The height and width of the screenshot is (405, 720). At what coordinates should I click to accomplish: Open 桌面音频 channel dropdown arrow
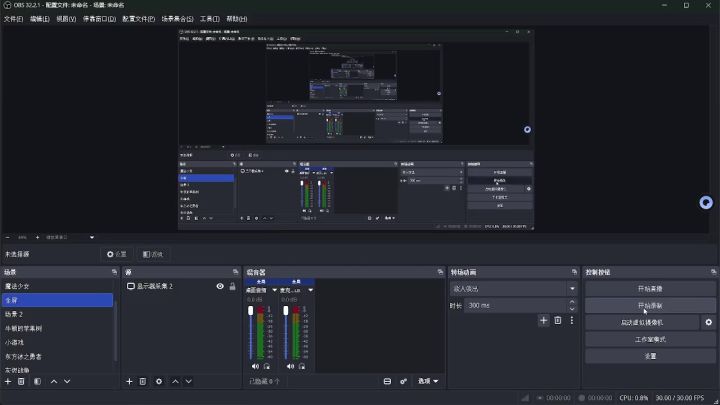tap(275, 290)
